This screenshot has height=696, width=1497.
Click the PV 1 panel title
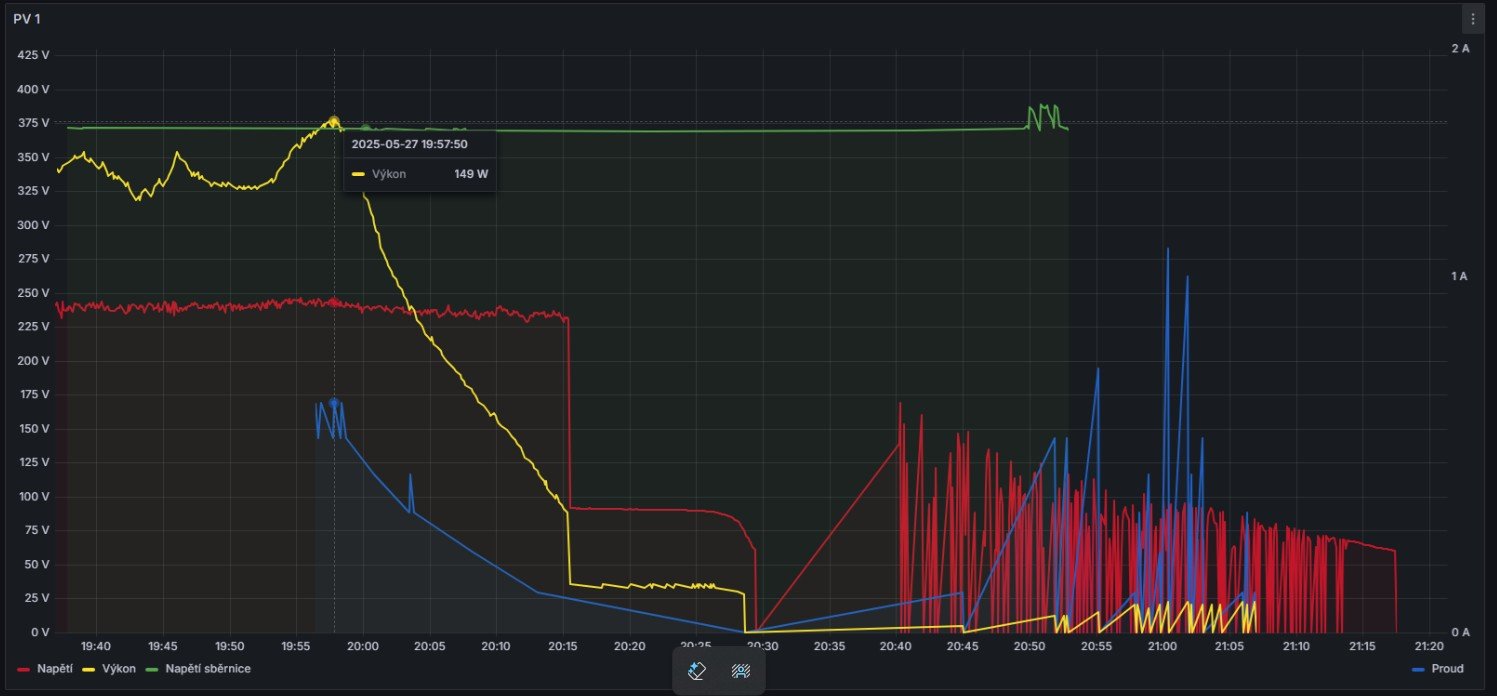point(27,19)
